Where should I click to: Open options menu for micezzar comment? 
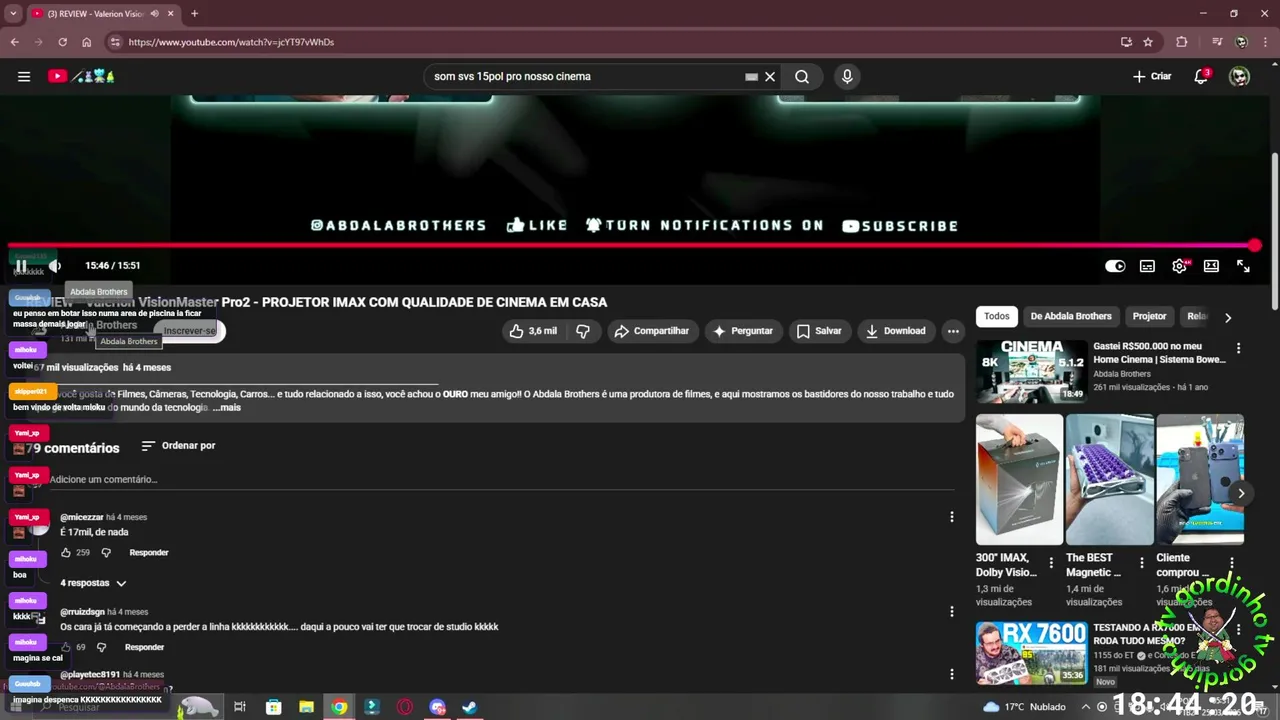(952, 517)
